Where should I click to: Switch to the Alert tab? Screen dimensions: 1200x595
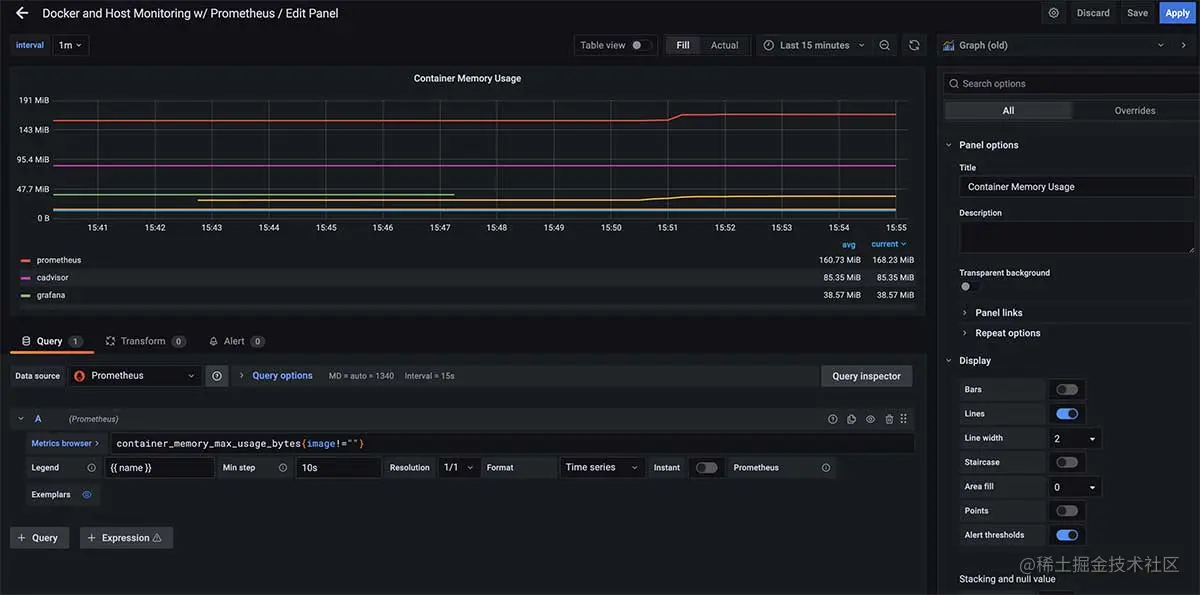click(x=237, y=341)
